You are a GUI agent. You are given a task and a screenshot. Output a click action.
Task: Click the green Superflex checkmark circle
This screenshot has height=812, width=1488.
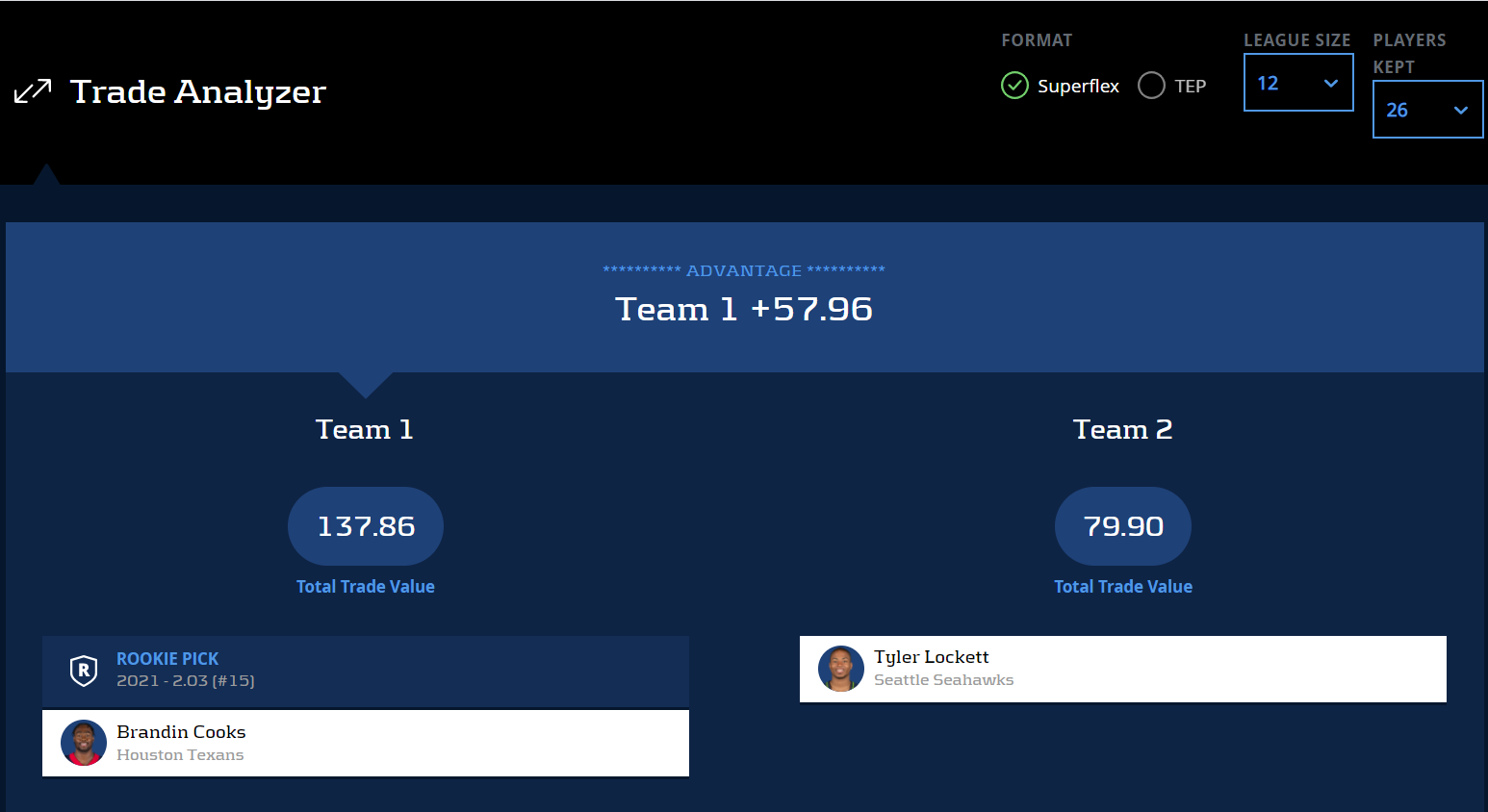click(x=1014, y=86)
